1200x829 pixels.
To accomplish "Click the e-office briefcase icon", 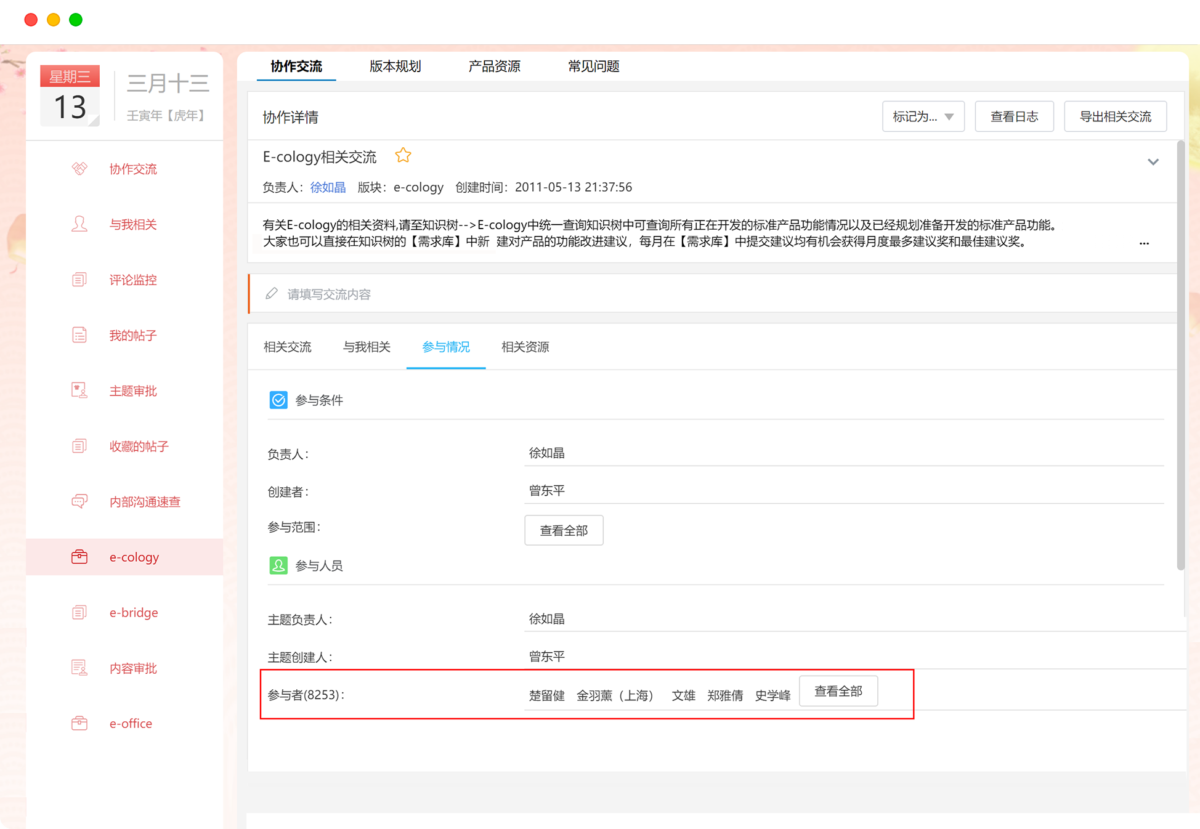I will [79, 723].
